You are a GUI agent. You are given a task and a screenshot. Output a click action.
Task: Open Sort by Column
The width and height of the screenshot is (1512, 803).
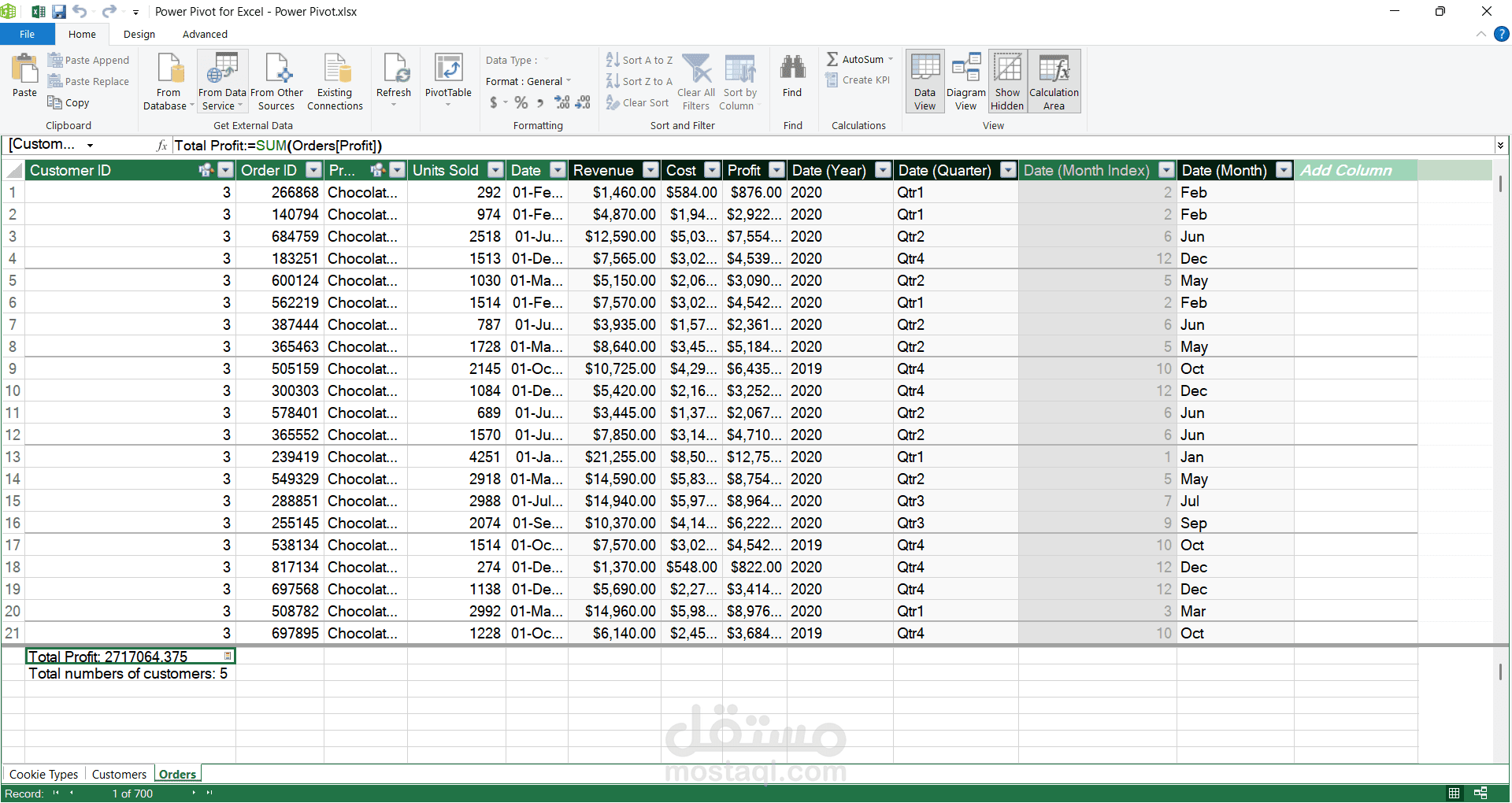(739, 82)
